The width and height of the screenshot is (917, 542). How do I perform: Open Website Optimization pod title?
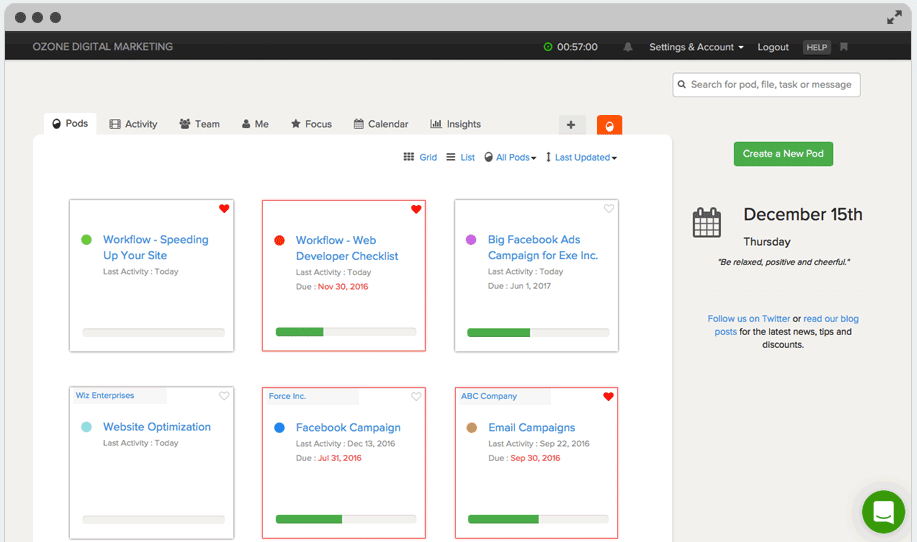(157, 427)
